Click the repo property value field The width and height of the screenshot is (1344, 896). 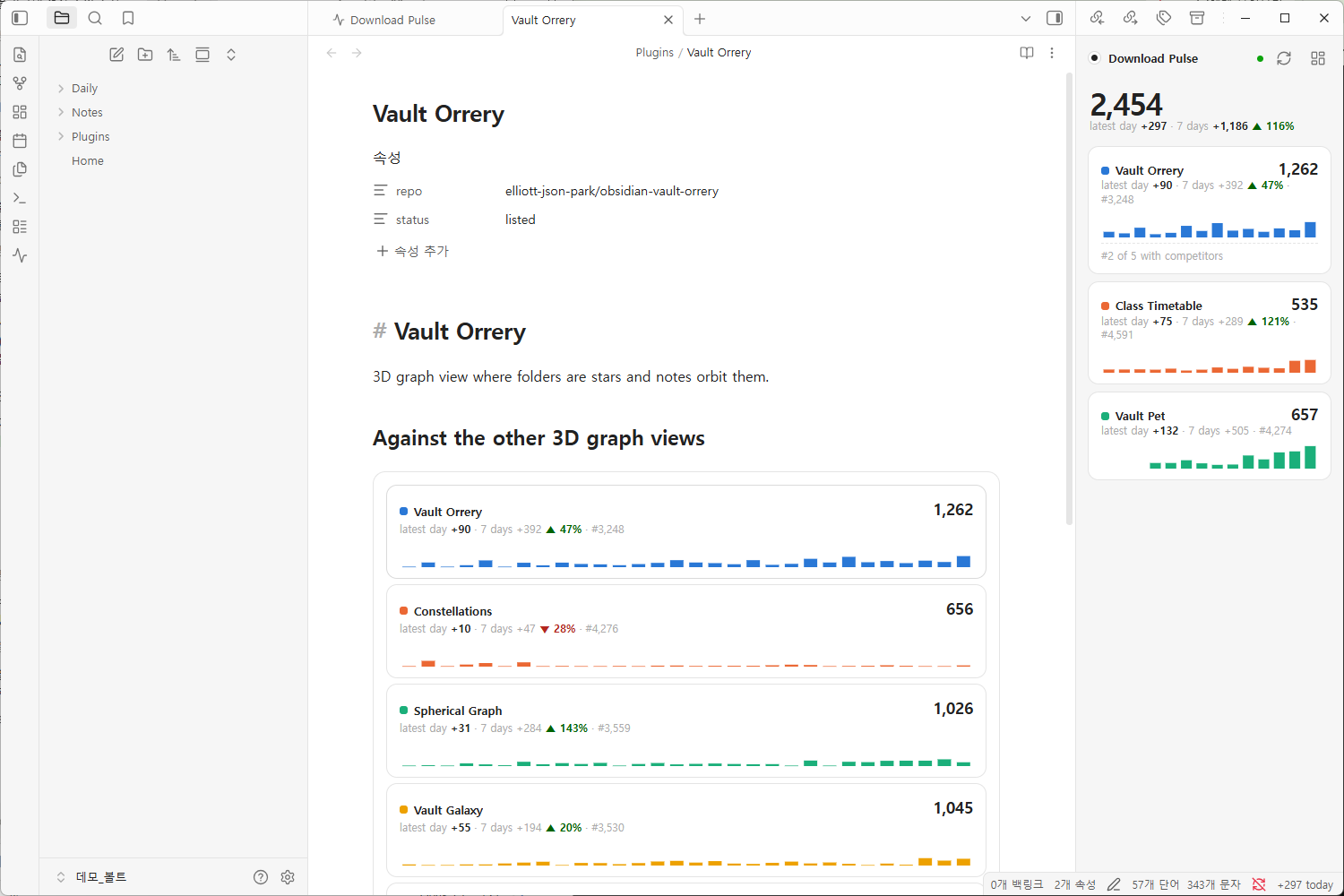[751, 191]
